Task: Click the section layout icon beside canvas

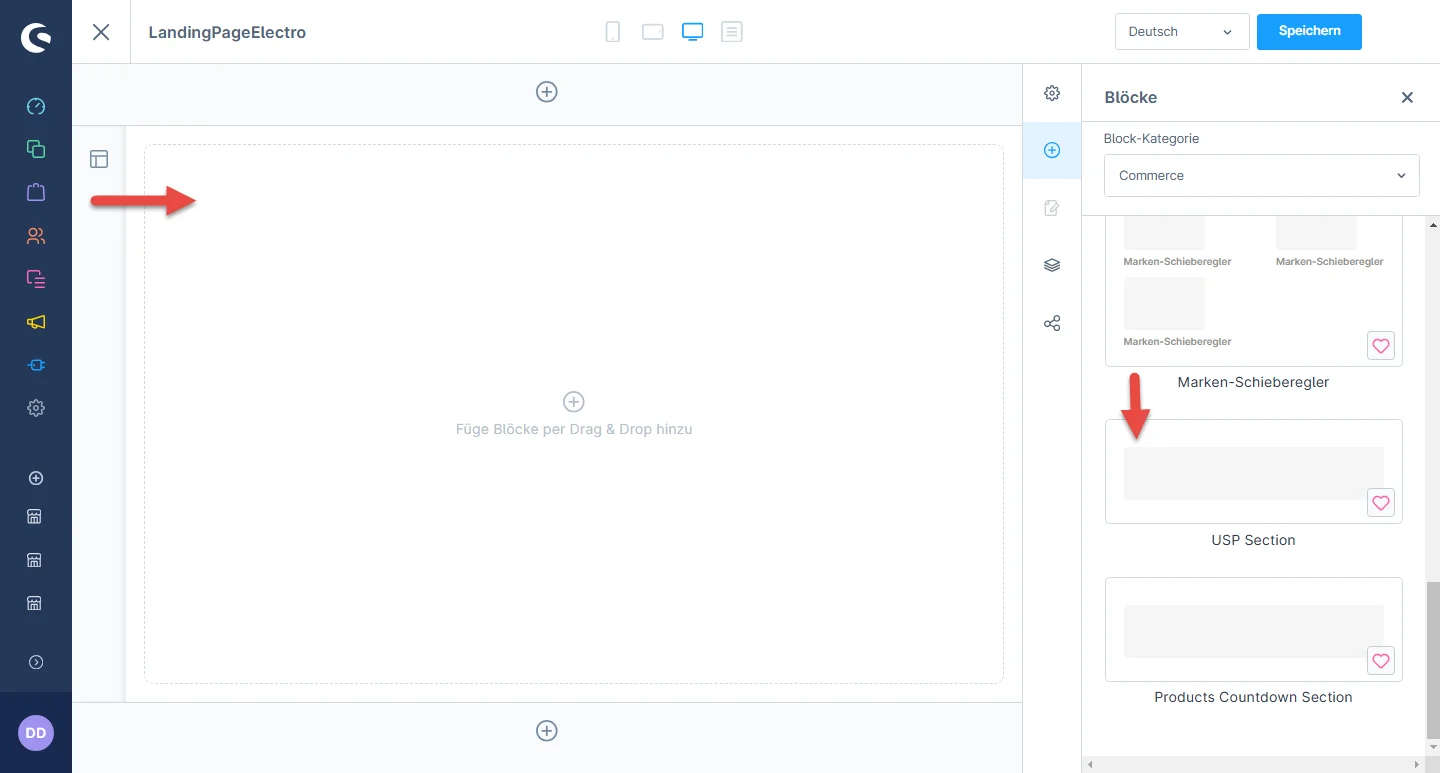Action: pyautogui.click(x=99, y=159)
